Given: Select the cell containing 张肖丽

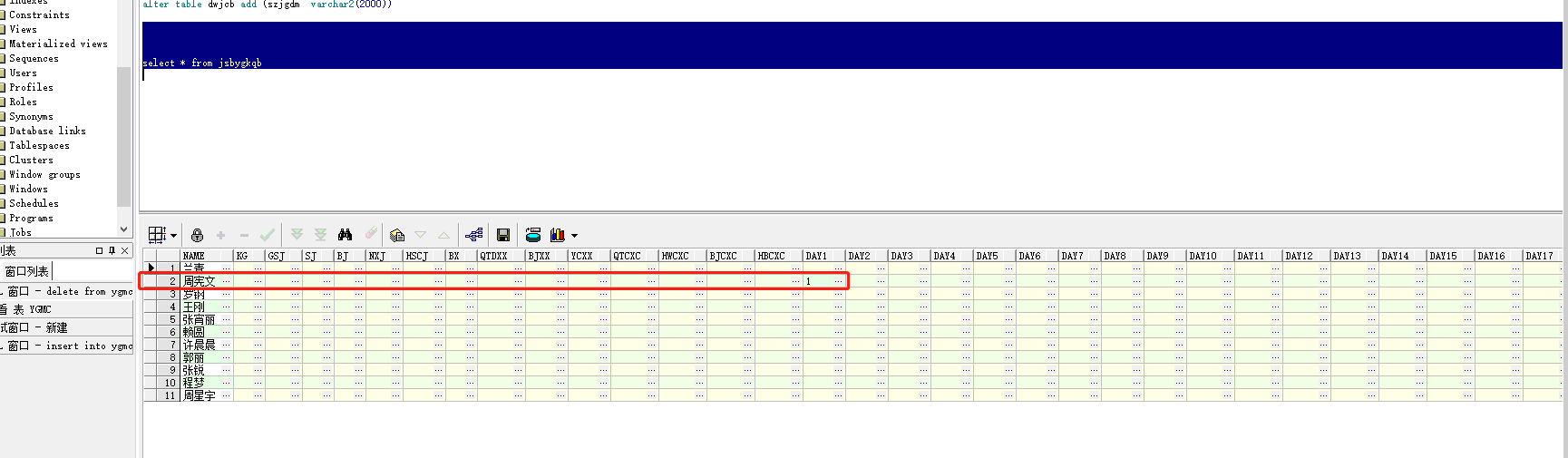Looking at the screenshot, I should pyautogui.click(x=207, y=319).
